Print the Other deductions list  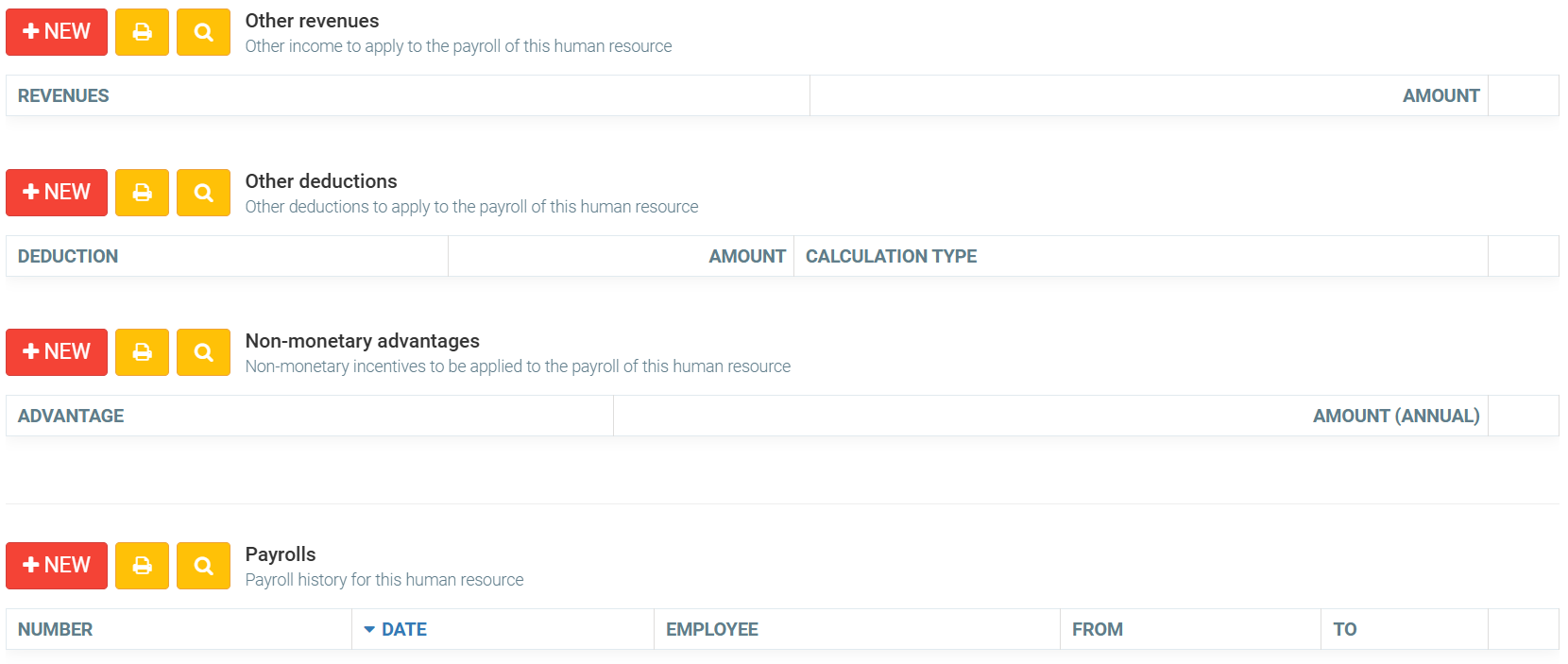(142, 193)
